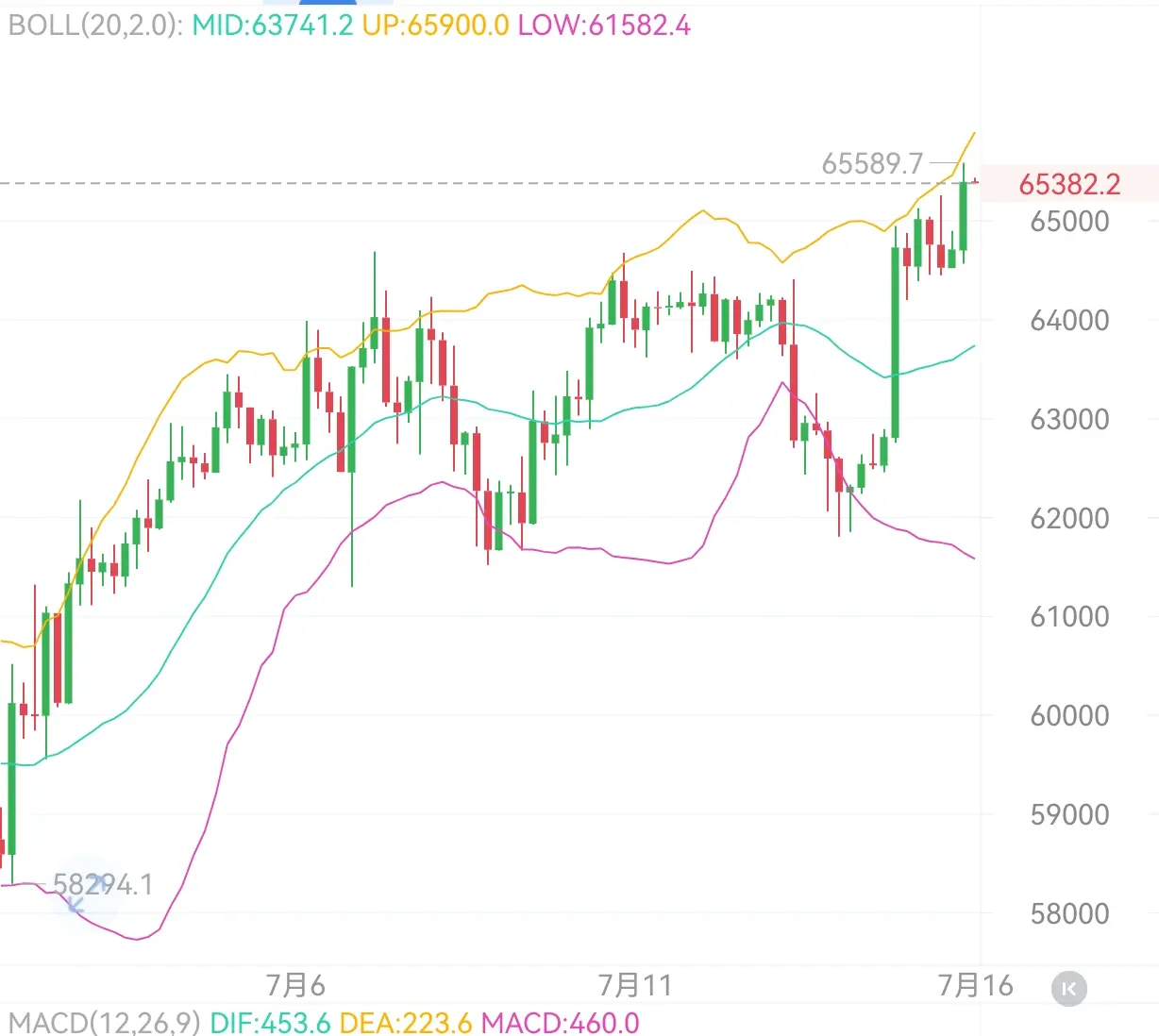Screen dimensions: 1159x1036
Task: Click the low marker label 58294.1
Action: [x=102, y=884]
